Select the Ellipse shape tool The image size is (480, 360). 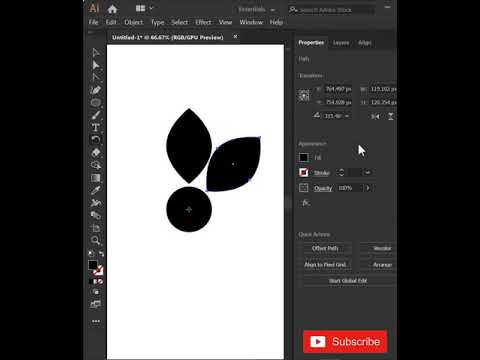click(96, 103)
